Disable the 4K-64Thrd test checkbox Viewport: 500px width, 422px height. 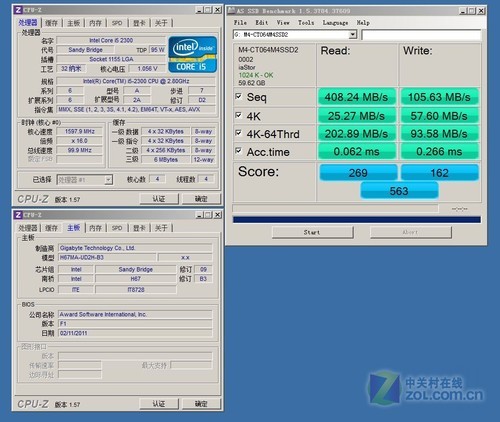pos(238,133)
